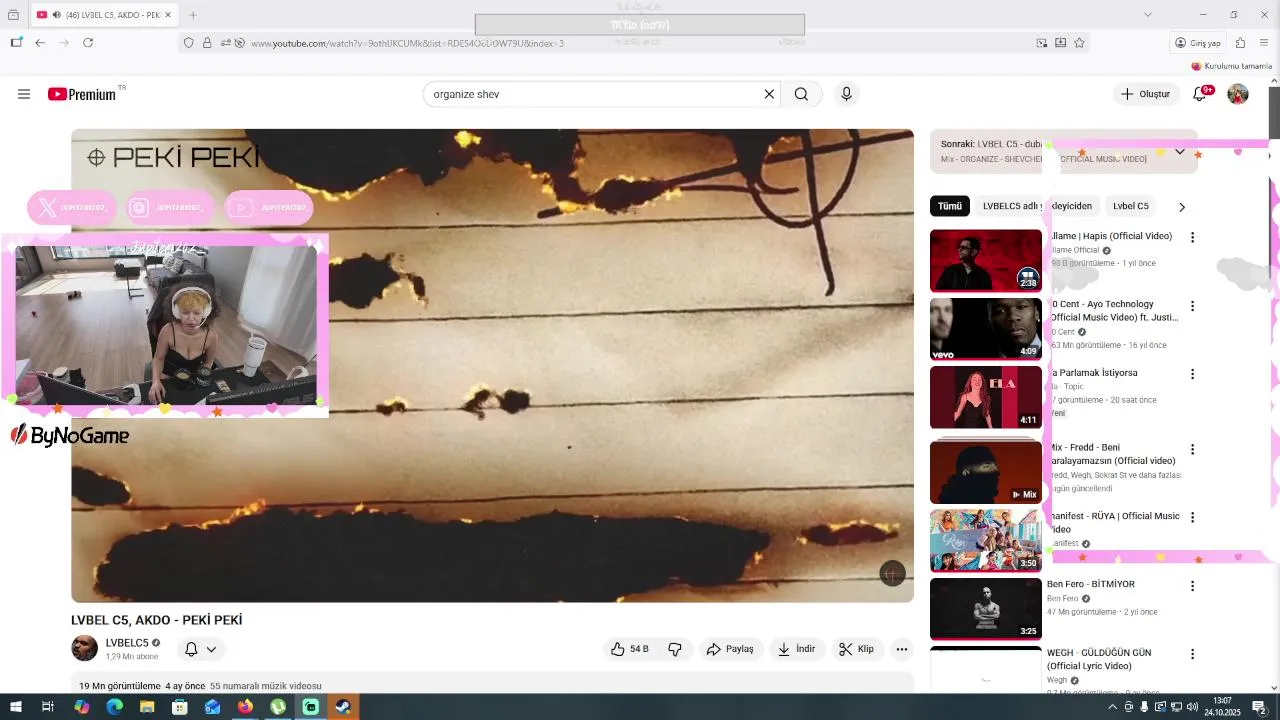Click the Paylaş share button
This screenshot has height=720, width=1280.
tap(730, 649)
